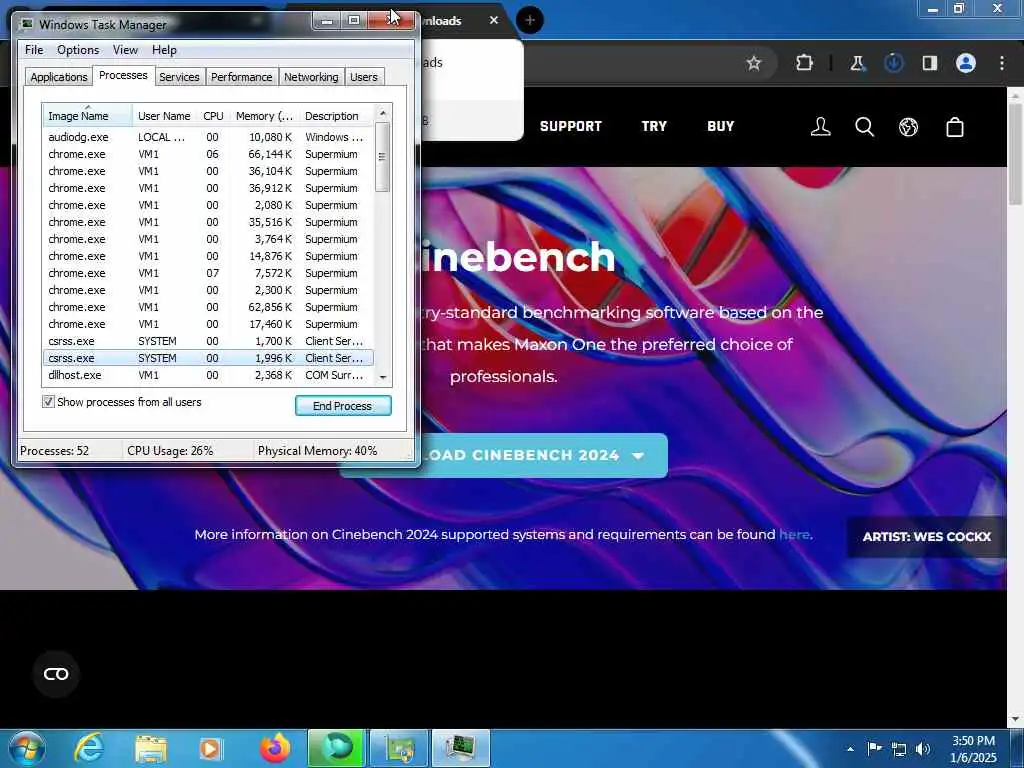
Task: Close the Downloads browser tab
Action: click(494, 20)
